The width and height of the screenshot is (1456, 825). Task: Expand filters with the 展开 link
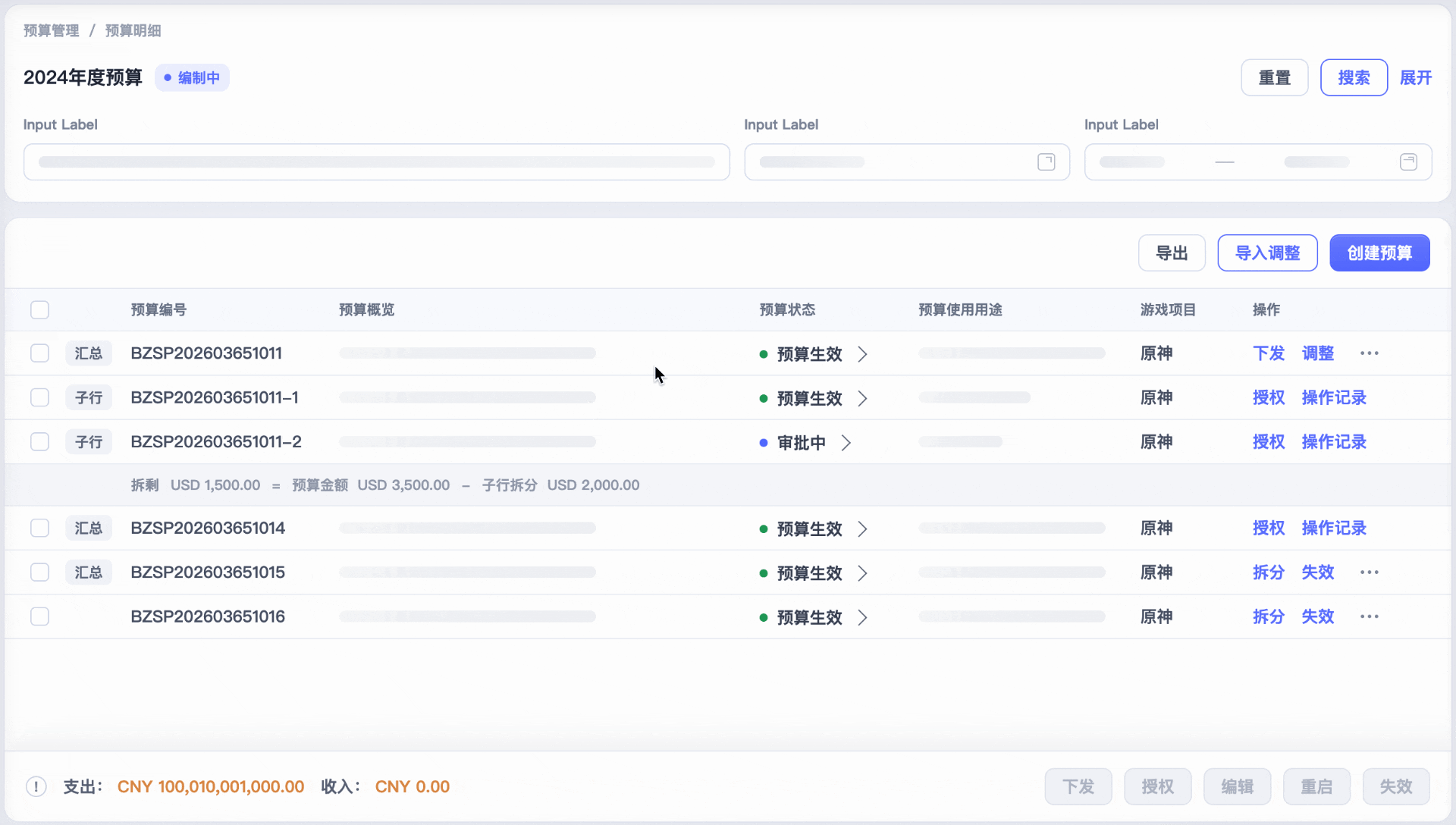(x=1416, y=77)
